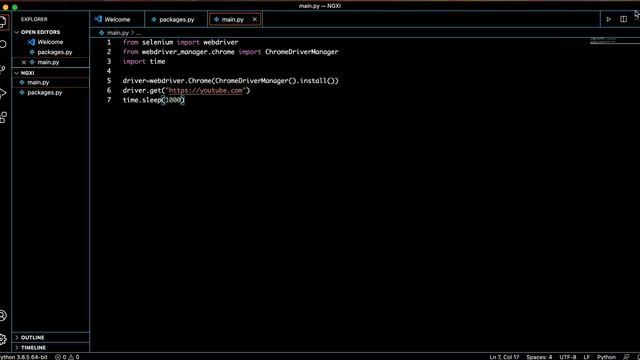Select Python 3.8.5 64-bit interpreter status
Viewport: 640px width, 360px height.
click(23, 357)
